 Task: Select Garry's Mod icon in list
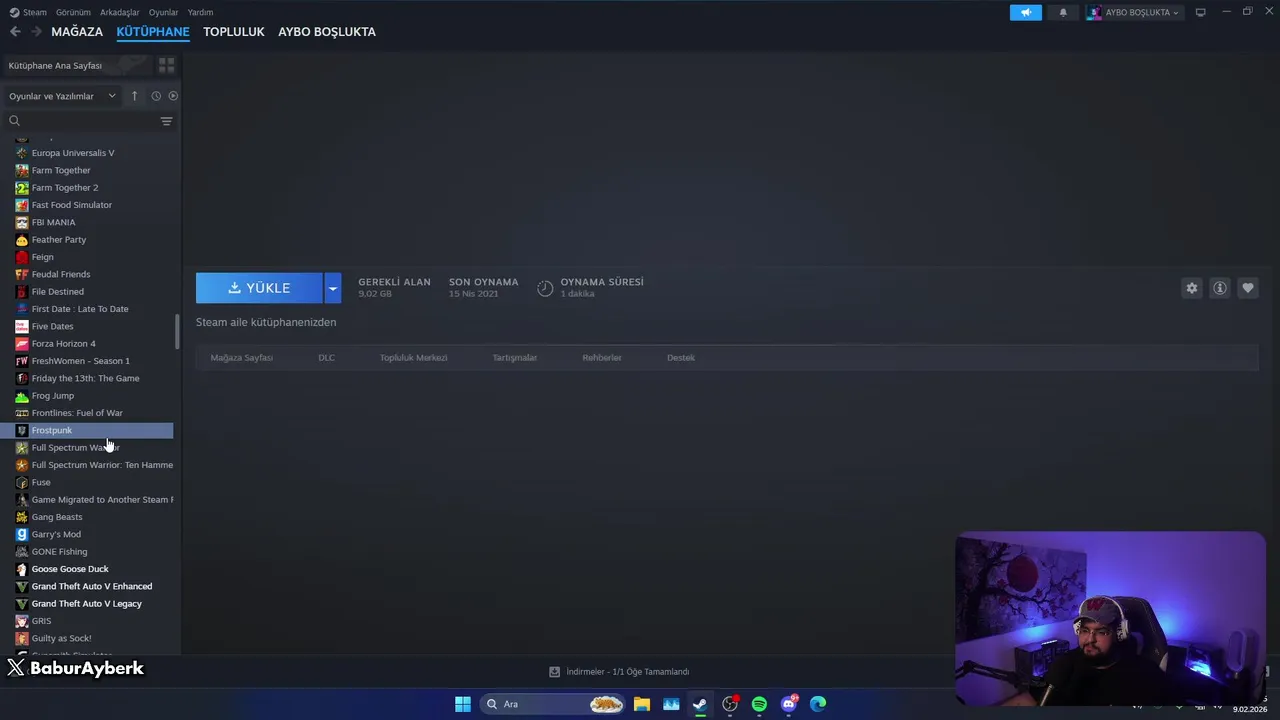(x=22, y=534)
